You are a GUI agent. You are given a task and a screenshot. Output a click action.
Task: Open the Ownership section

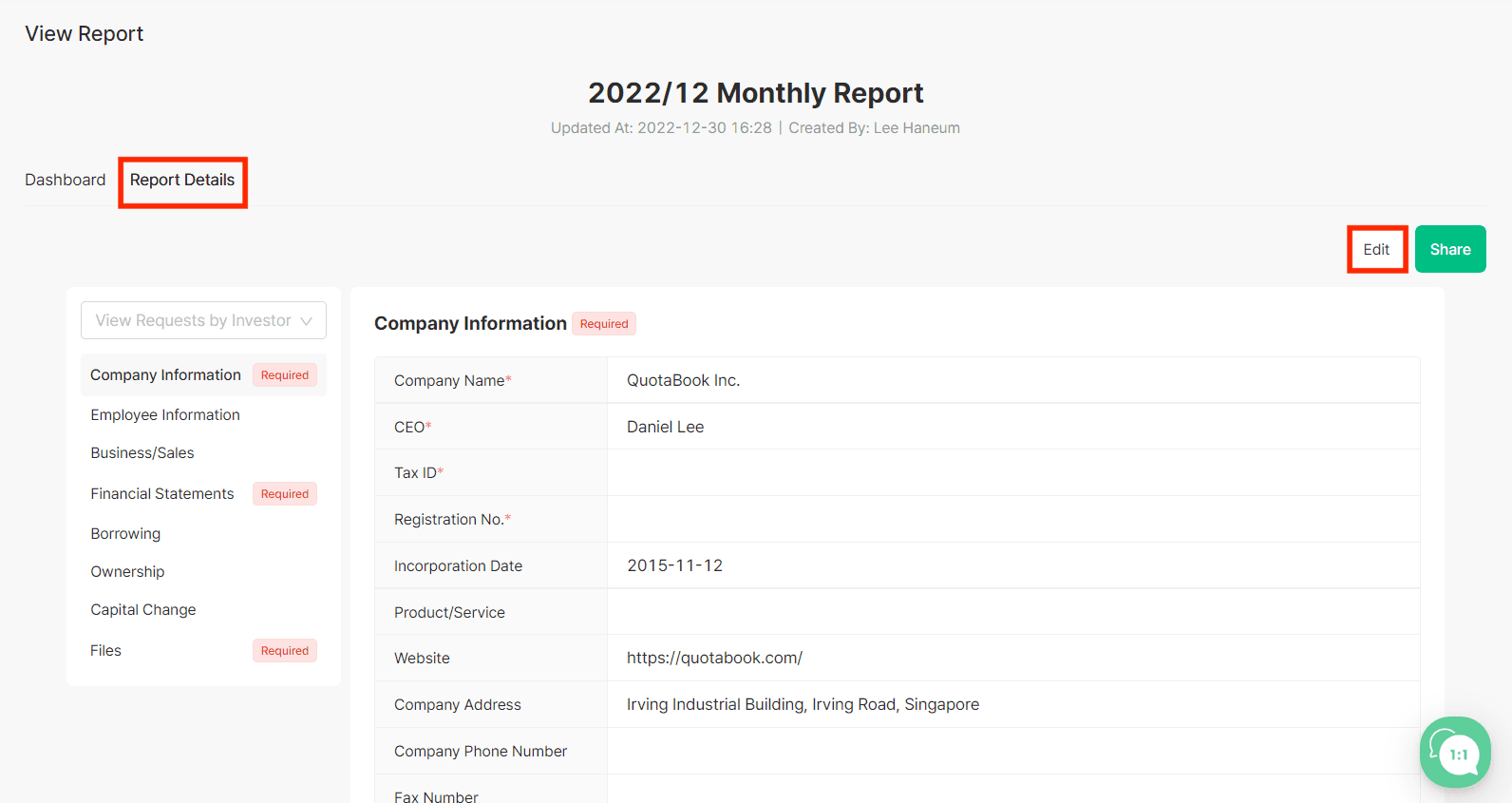click(127, 572)
